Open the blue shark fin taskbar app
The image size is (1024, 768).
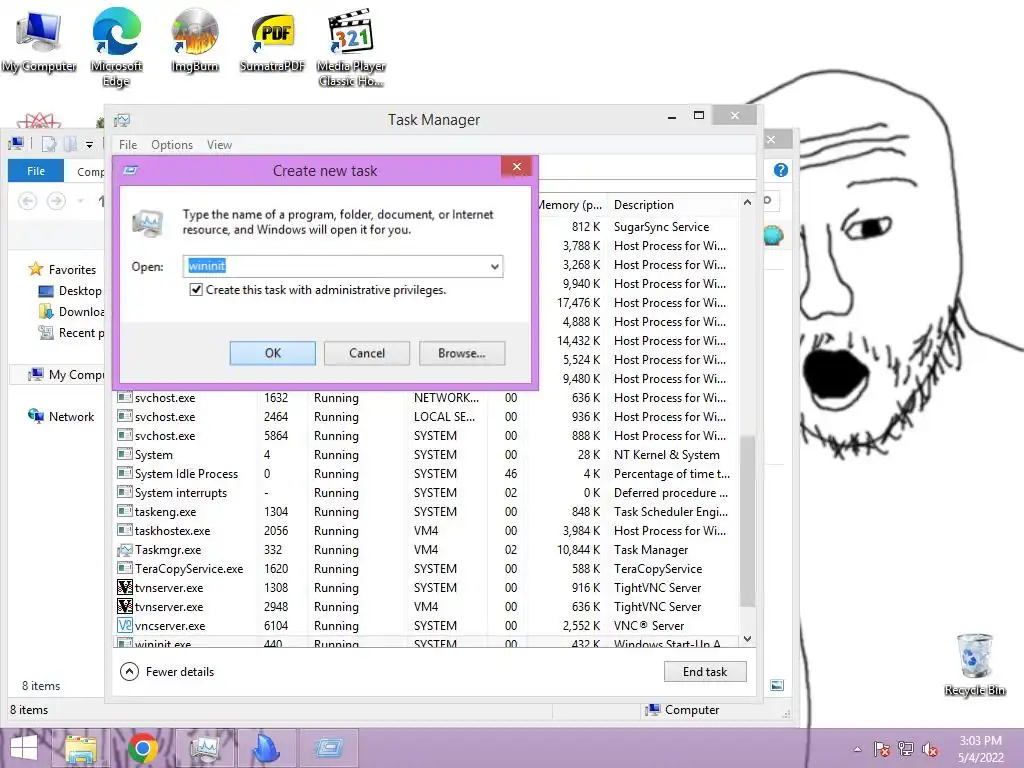tap(266, 748)
